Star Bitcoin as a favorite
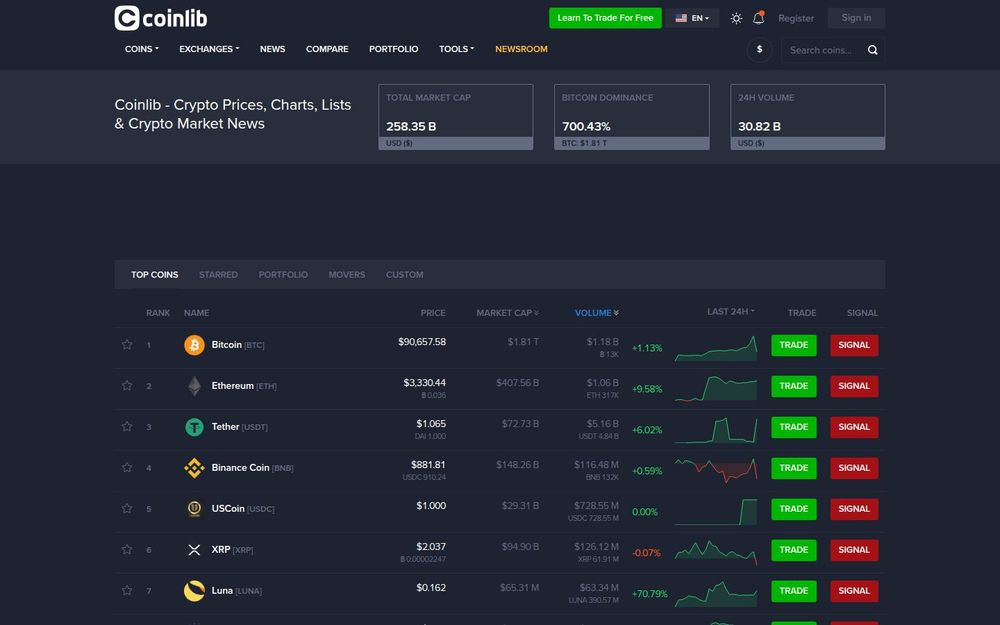This screenshot has height=625, width=1000. click(127, 344)
